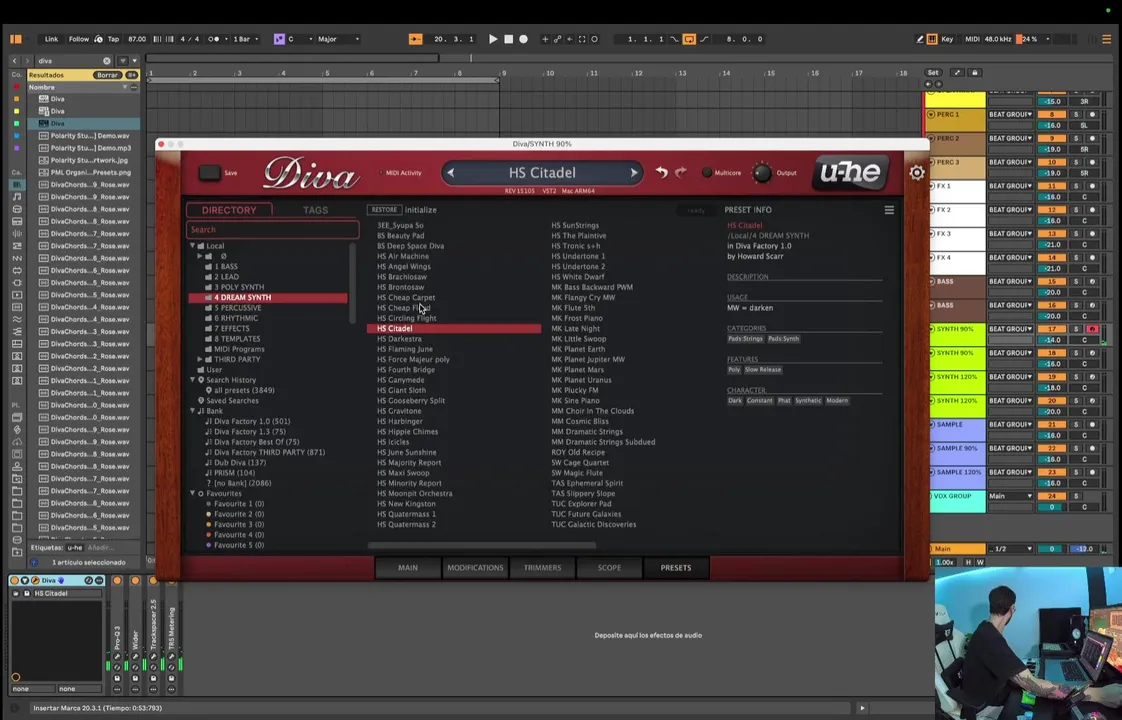1122x720 pixels.
Task: Toggle the Link button in Ableton
Action: pos(52,39)
